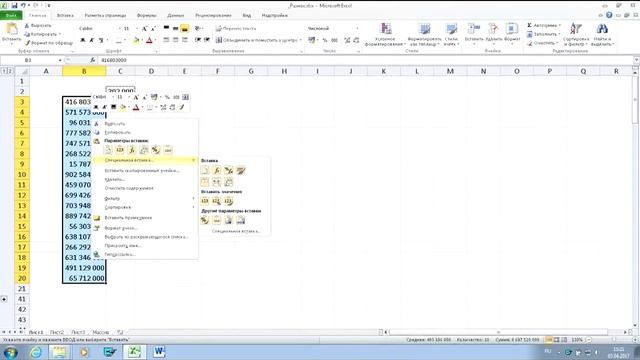Open the merge and center dropdown arrow
The width and height of the screenshot is (640, 360).
[300, 40]
